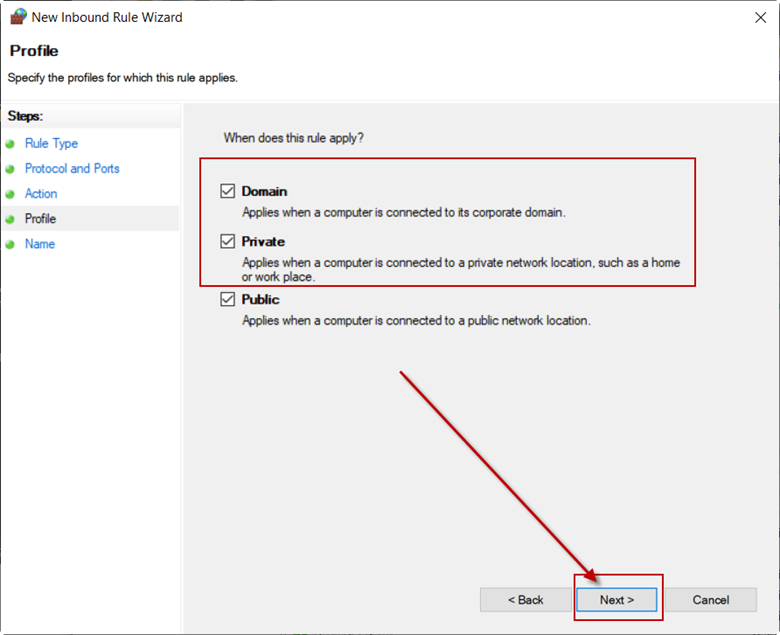Open the Name step link
Image resolution: width=780 pixels, height=635 pixels.
(40, 244)
